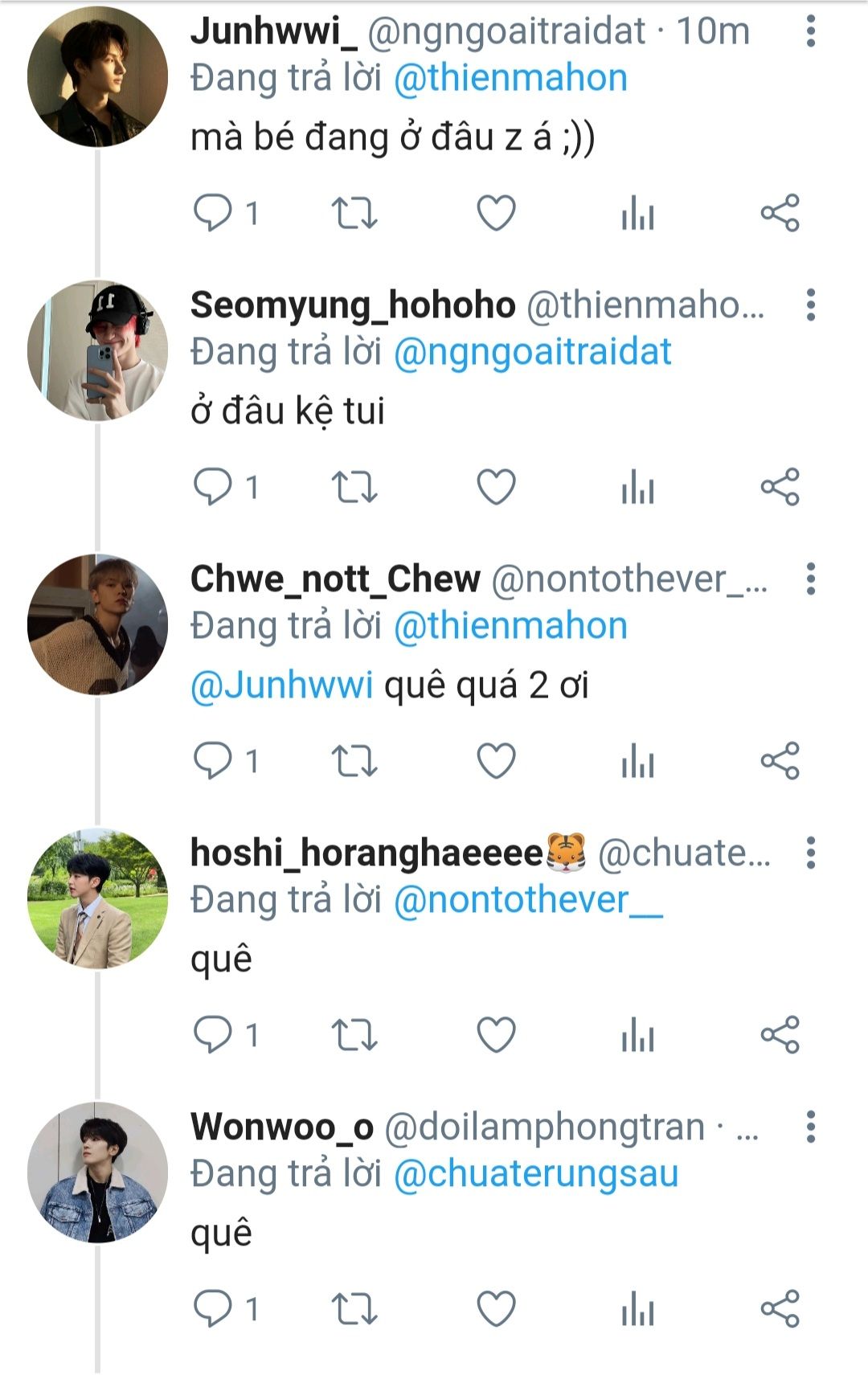Screen dimensions: 868x1375
Task: Open the @ngngoaitraidat reply mention
Action: click(532, 352)
